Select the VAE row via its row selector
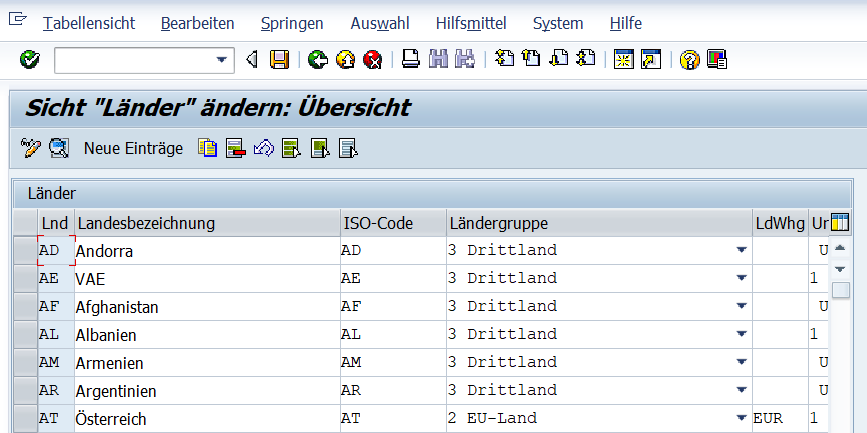Screen dimensions: 867x433 [x=25, y=279]
